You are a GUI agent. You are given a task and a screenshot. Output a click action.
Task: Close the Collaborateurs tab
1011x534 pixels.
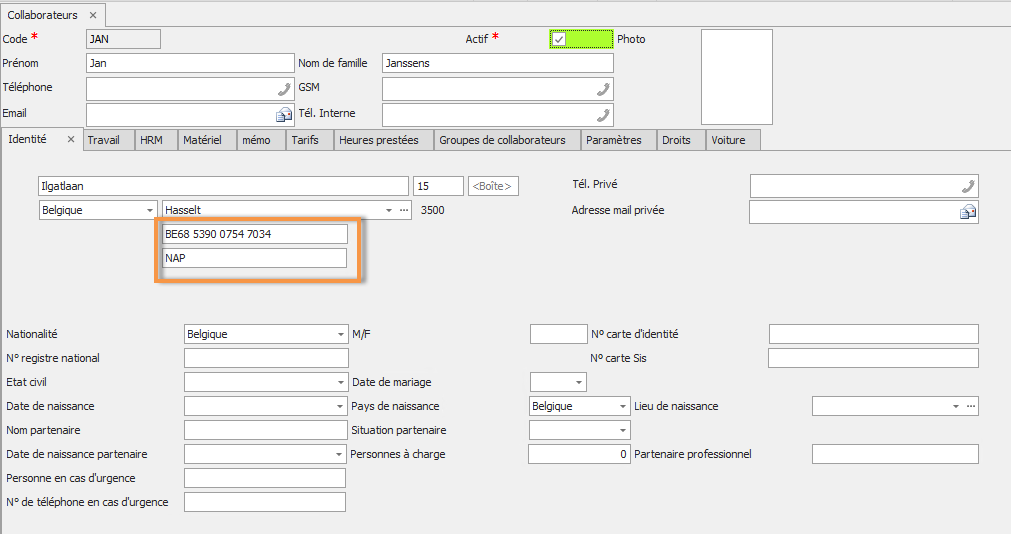[93, 15]
